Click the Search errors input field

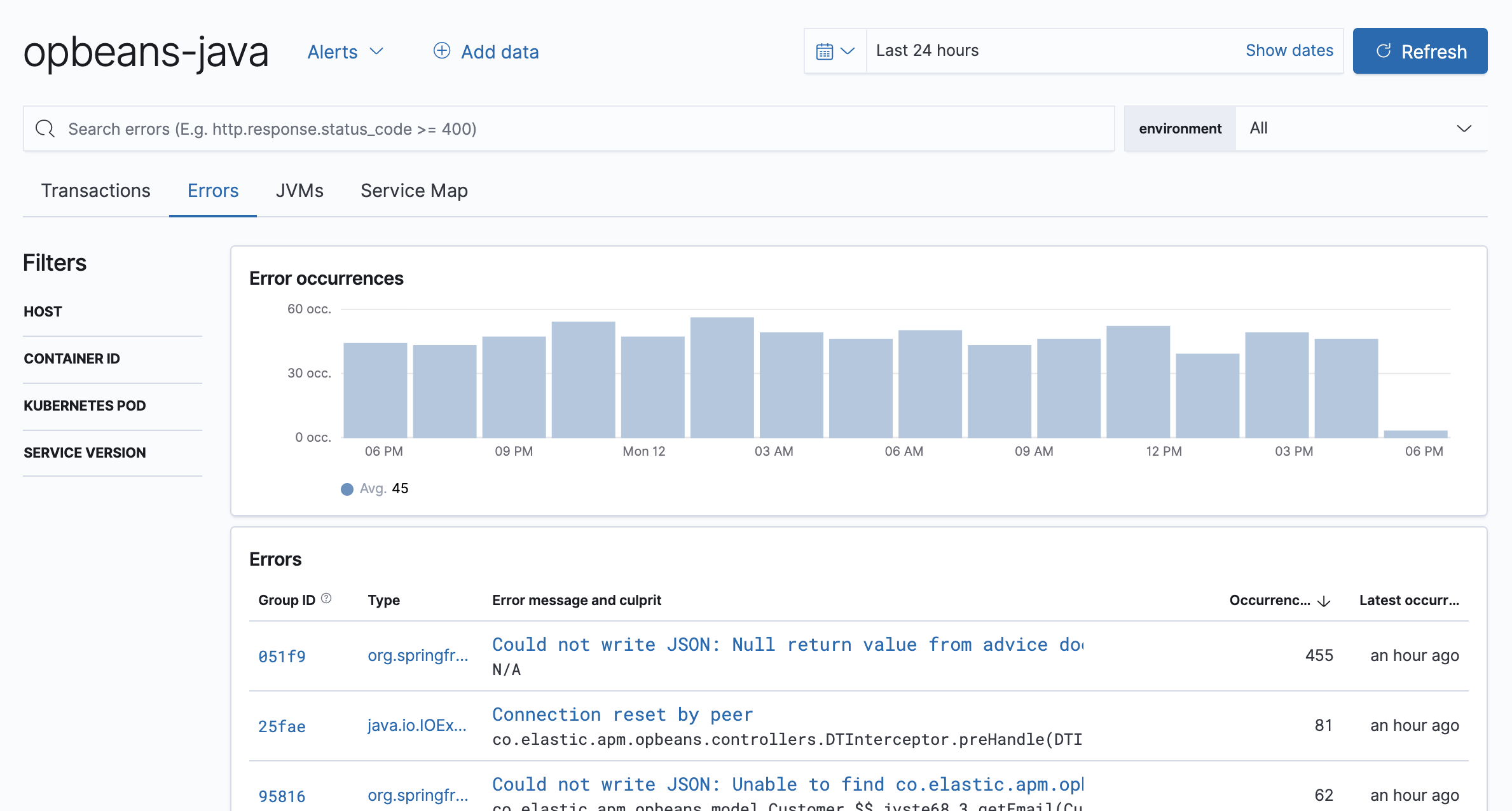(x=572, y=129)
